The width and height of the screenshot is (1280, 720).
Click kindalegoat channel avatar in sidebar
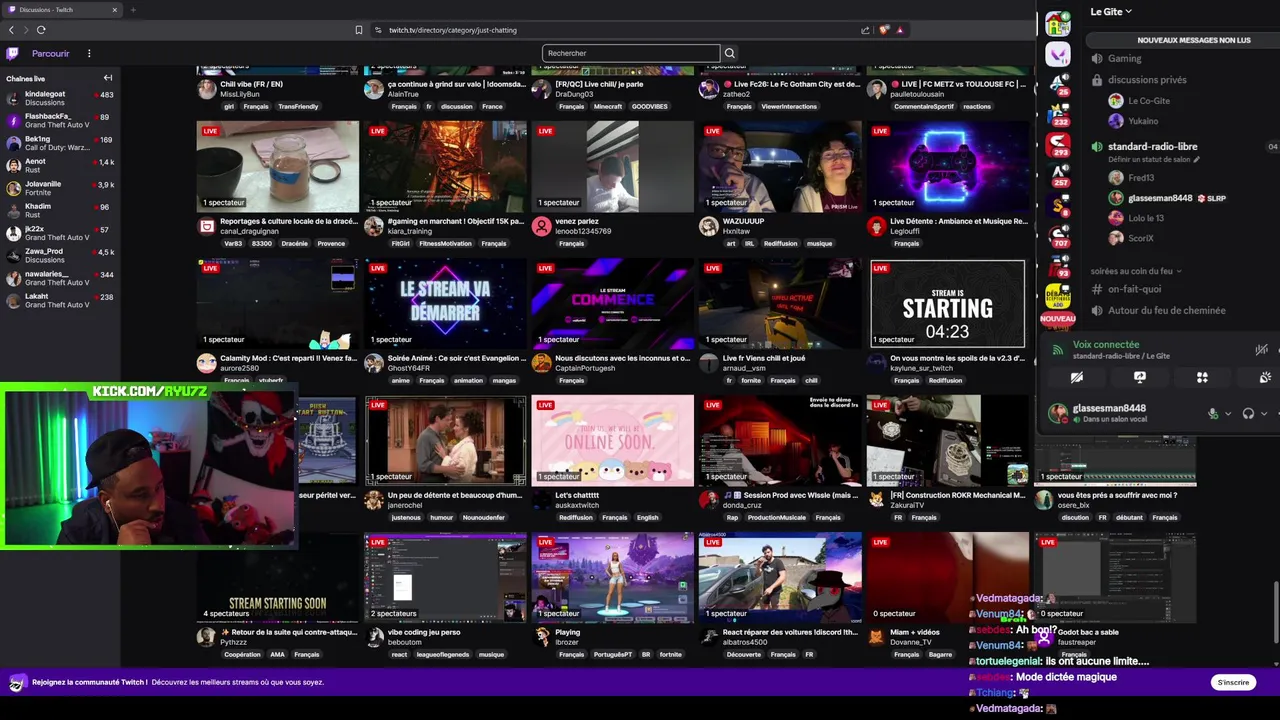13,98
